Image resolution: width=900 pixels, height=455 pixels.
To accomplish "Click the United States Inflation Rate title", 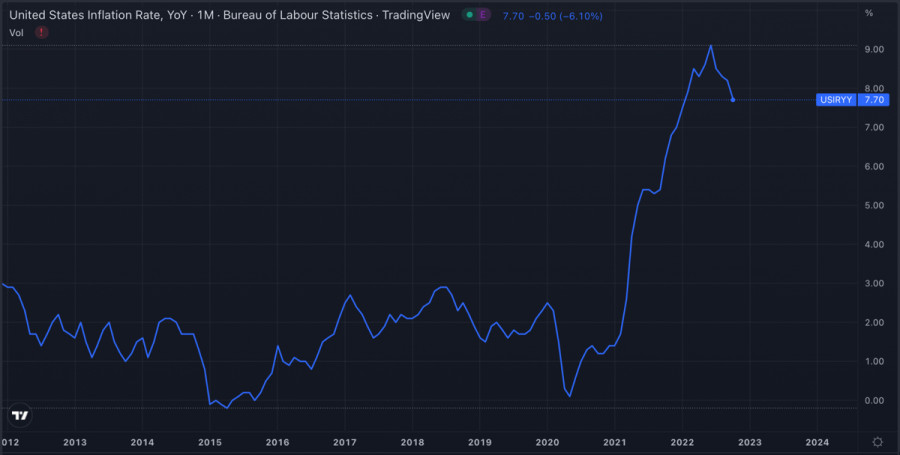I will (225, 15).
